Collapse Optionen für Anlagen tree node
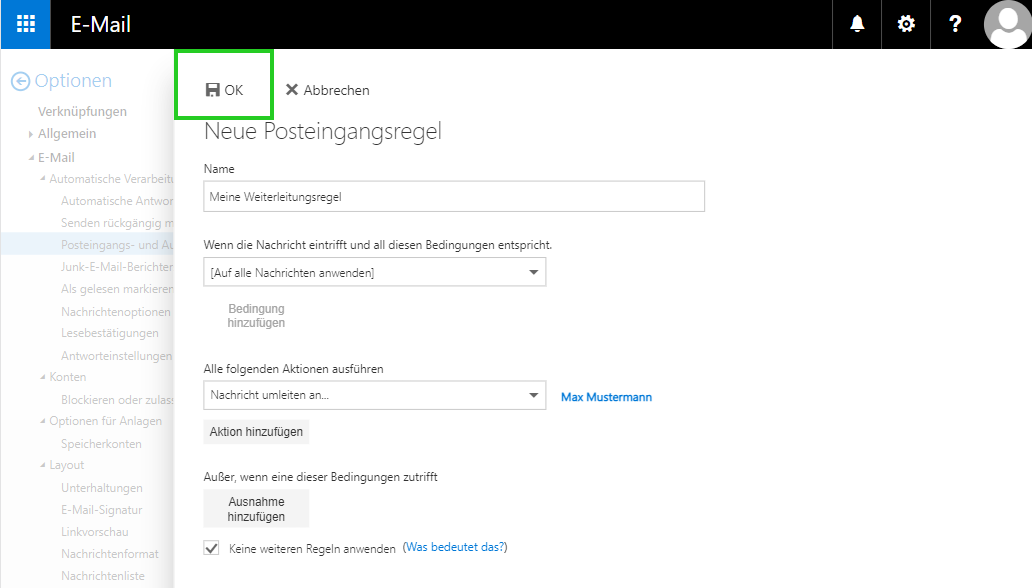The width and height of the screenshot is (1032, 588). [x=43, y=421]
